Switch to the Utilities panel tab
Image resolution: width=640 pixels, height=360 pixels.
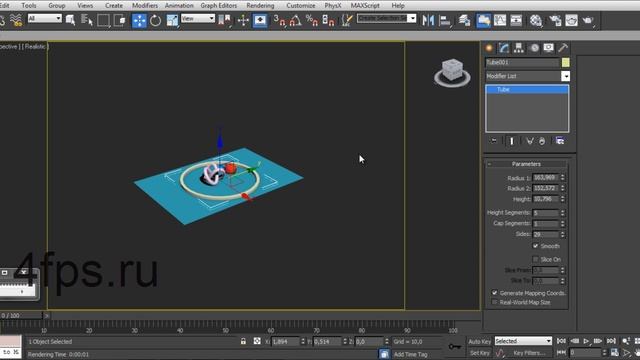click(x=563, y=48)
